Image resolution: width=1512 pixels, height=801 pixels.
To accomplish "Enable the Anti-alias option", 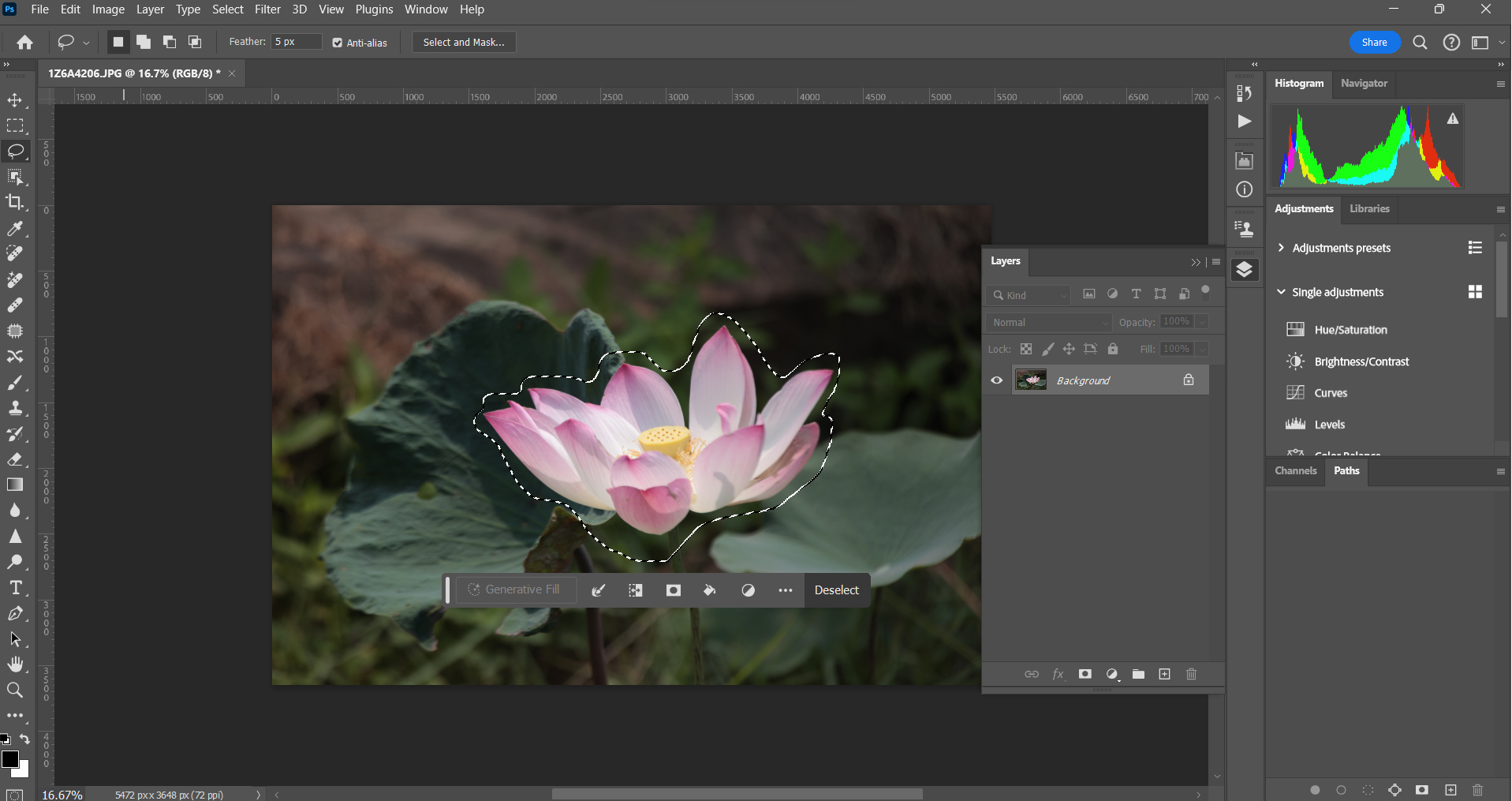I will pos(336,43).
